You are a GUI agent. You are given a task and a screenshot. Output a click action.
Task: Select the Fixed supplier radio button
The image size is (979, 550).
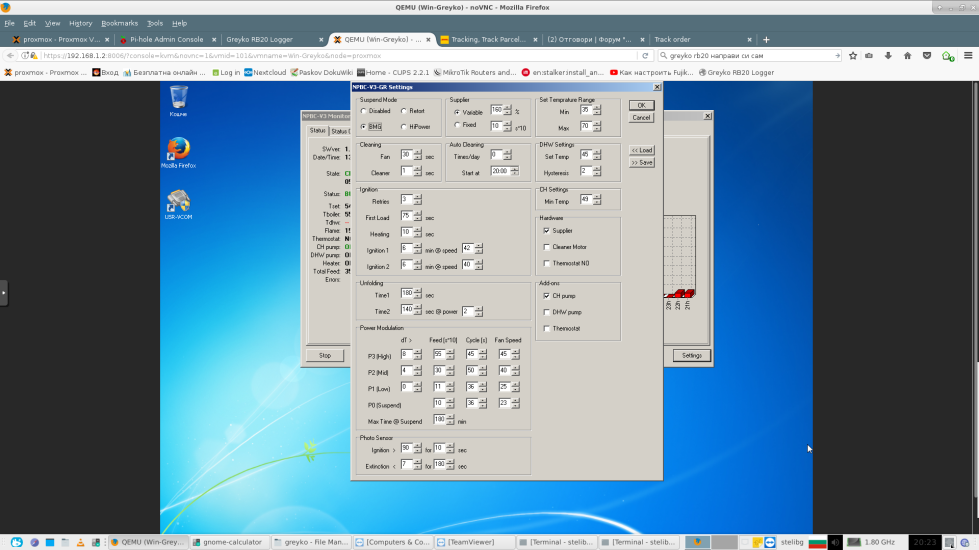click(x=457, y=125)
